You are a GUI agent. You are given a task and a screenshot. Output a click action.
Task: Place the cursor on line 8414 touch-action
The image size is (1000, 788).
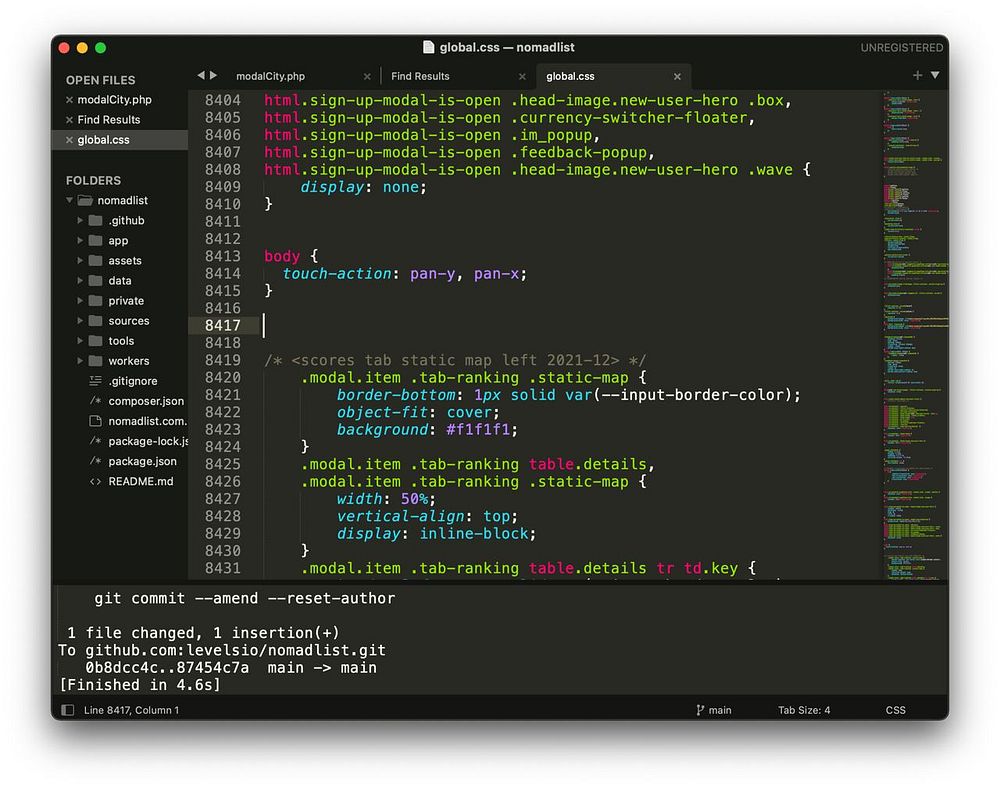pyautogui.click(x=337, y=274)
